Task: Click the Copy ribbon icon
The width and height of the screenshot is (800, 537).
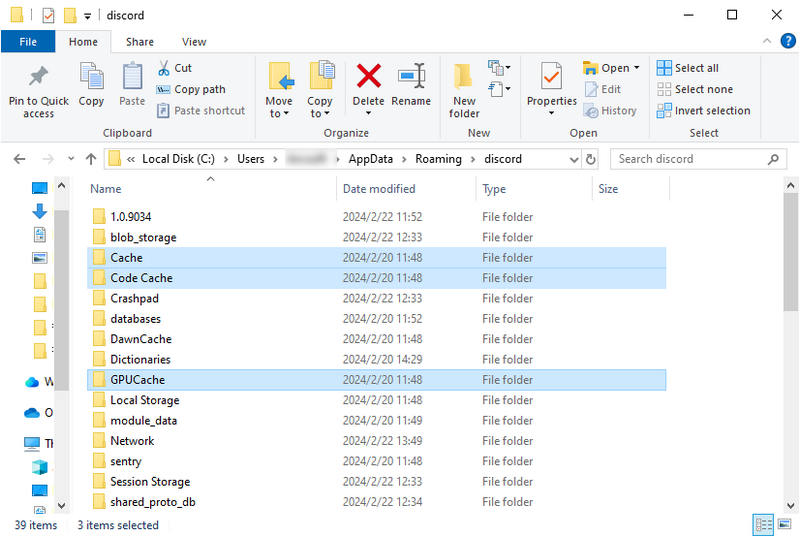Action: tap(91, 76)
